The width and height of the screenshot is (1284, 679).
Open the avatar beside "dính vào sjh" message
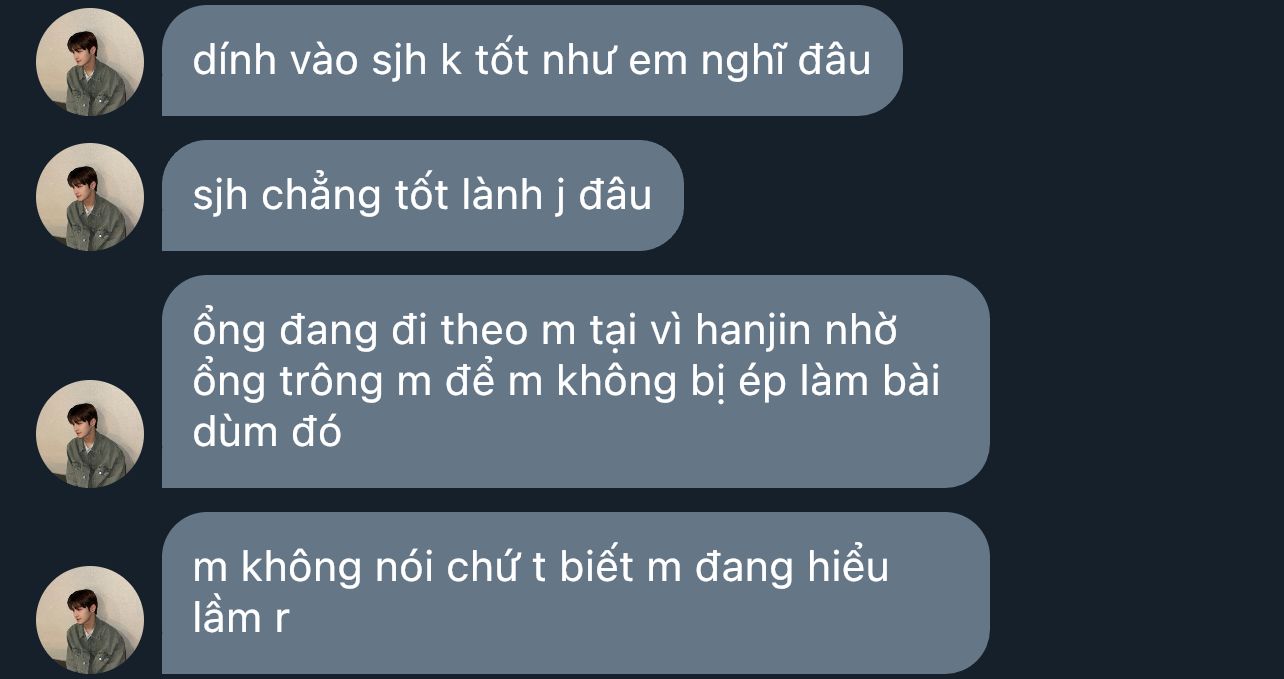[90, 62]
